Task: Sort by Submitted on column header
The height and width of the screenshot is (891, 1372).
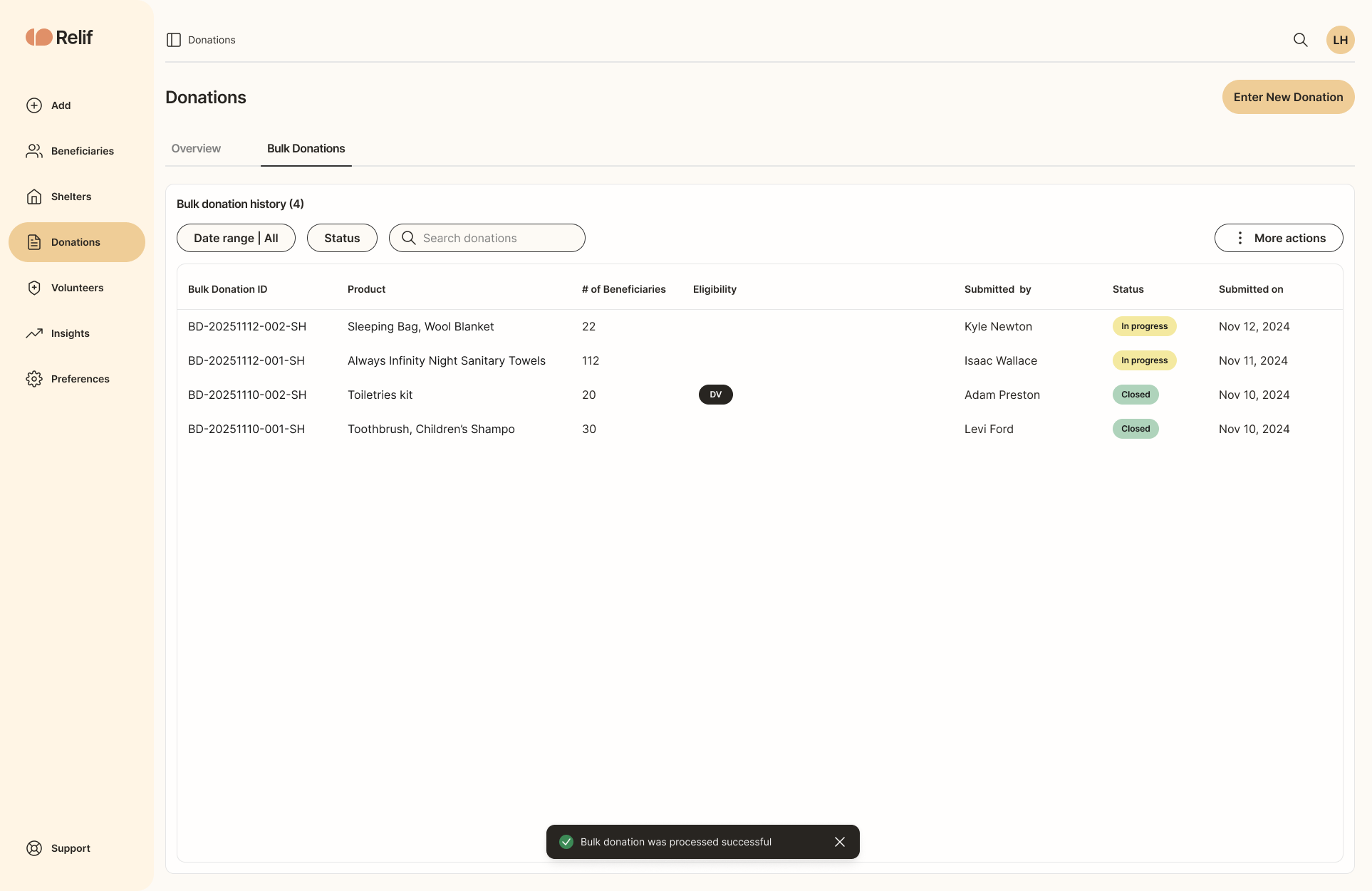Action: coord(1251,289)
